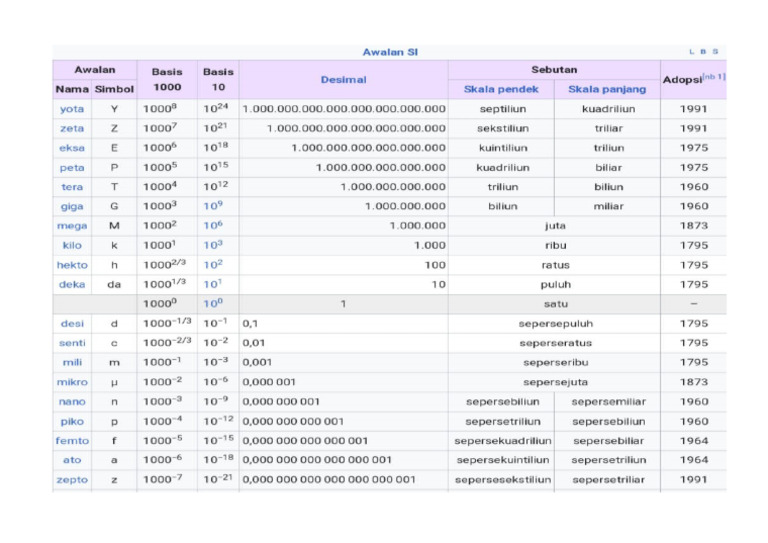The height and width of the screenshot is (543, 768).
Task: Follow the nb 1 footnote reference
Action: 714,76
